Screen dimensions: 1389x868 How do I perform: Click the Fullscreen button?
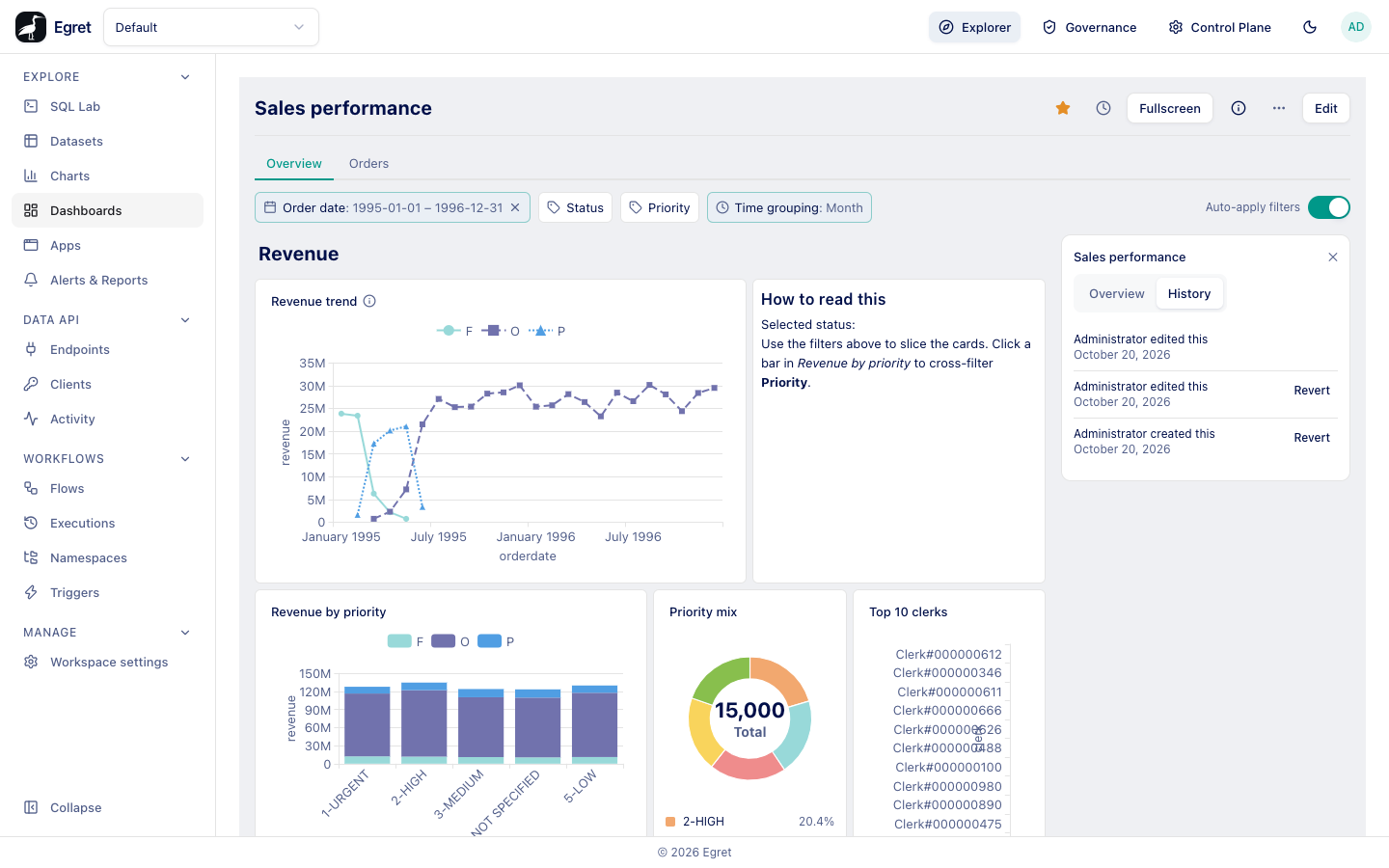pyautogui.click(x=1170, y=108)
